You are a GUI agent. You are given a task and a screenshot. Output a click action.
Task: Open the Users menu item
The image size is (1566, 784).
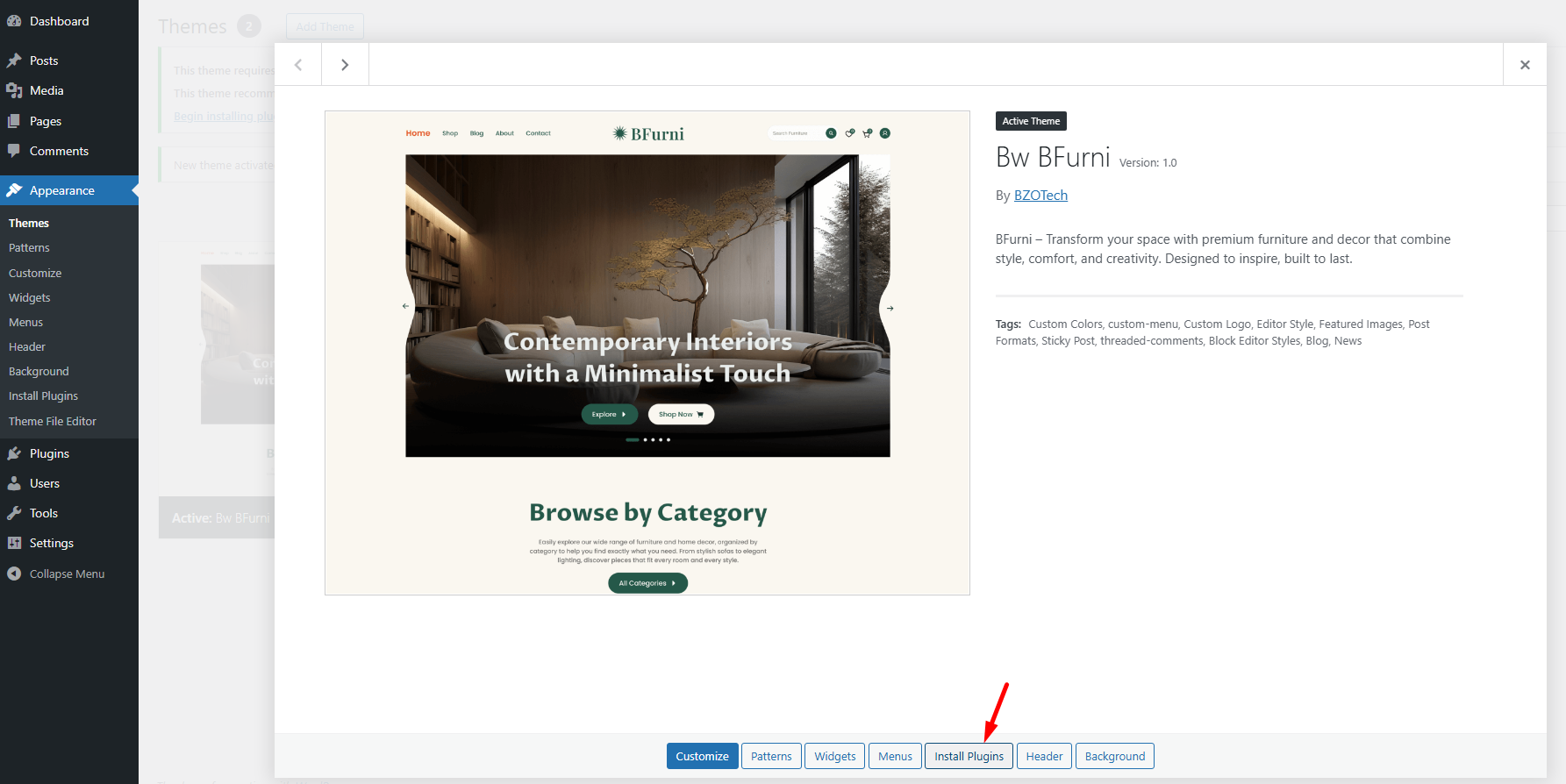click(69, 483)
